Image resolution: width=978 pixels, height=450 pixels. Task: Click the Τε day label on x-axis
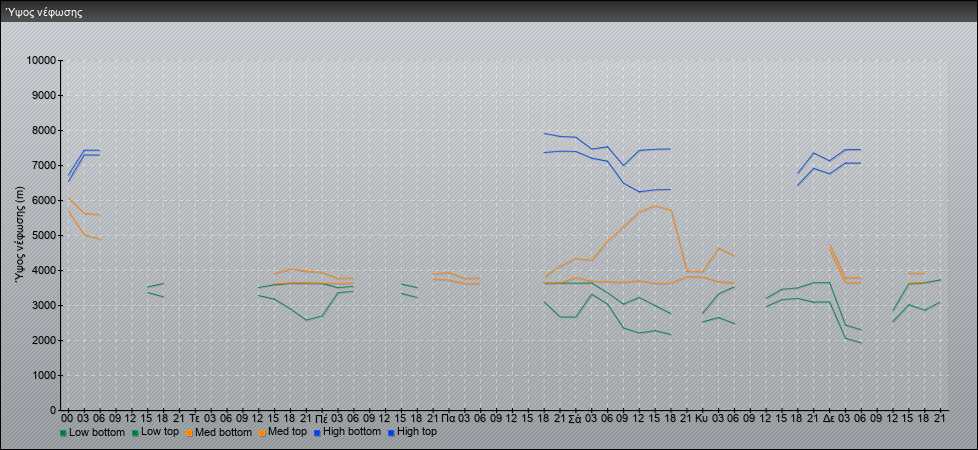point(195,418)
